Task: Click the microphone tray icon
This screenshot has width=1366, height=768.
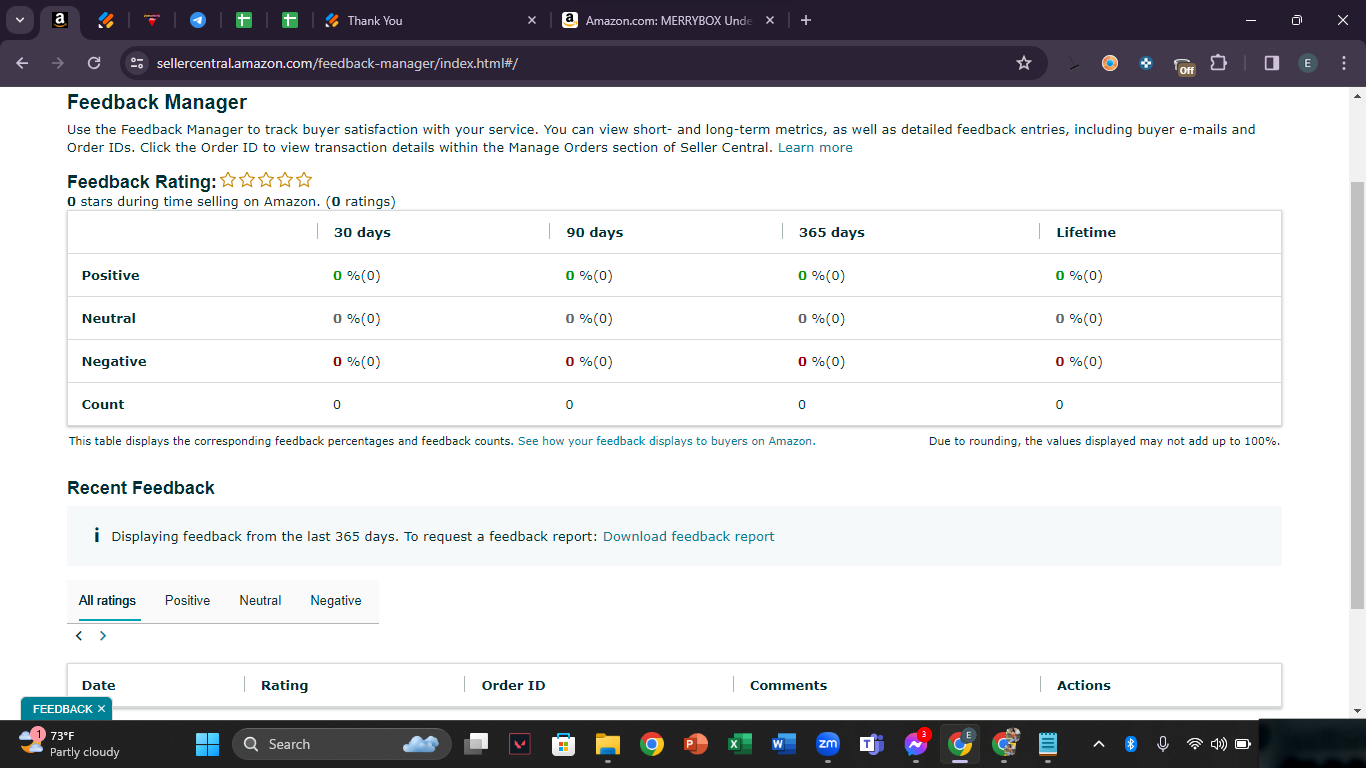Action: (x=1162, y=744)
